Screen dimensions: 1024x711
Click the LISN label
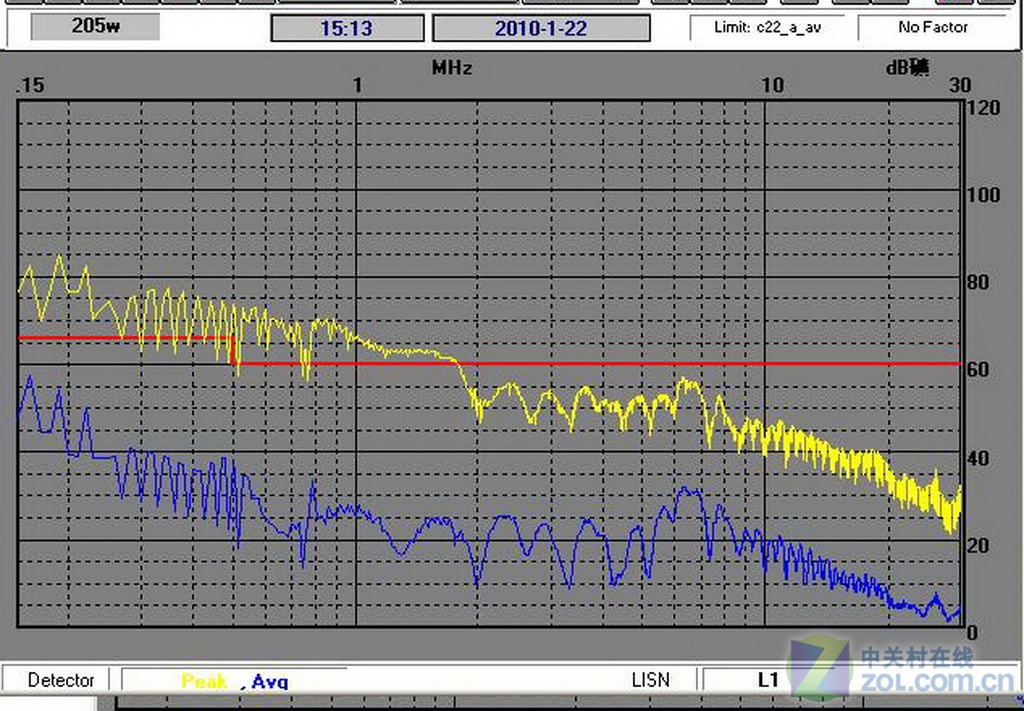[650, 680]
